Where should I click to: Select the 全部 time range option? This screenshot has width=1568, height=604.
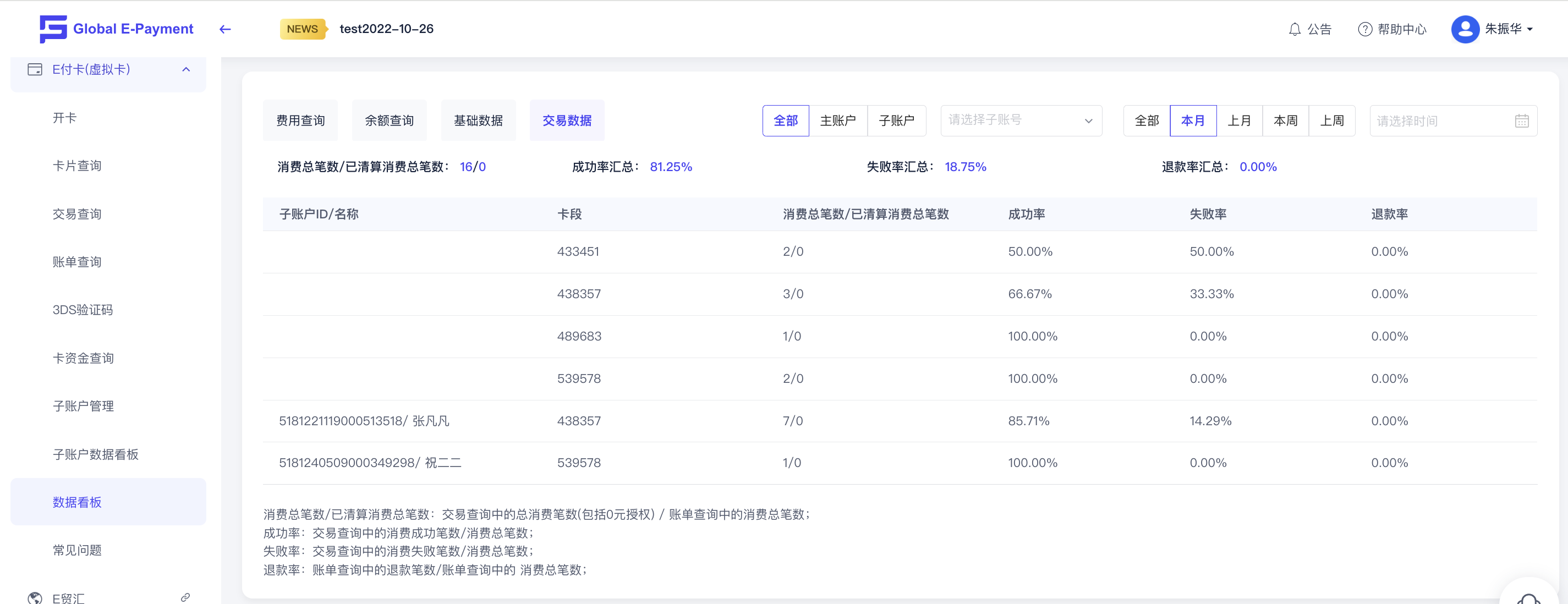point(1146,120)
